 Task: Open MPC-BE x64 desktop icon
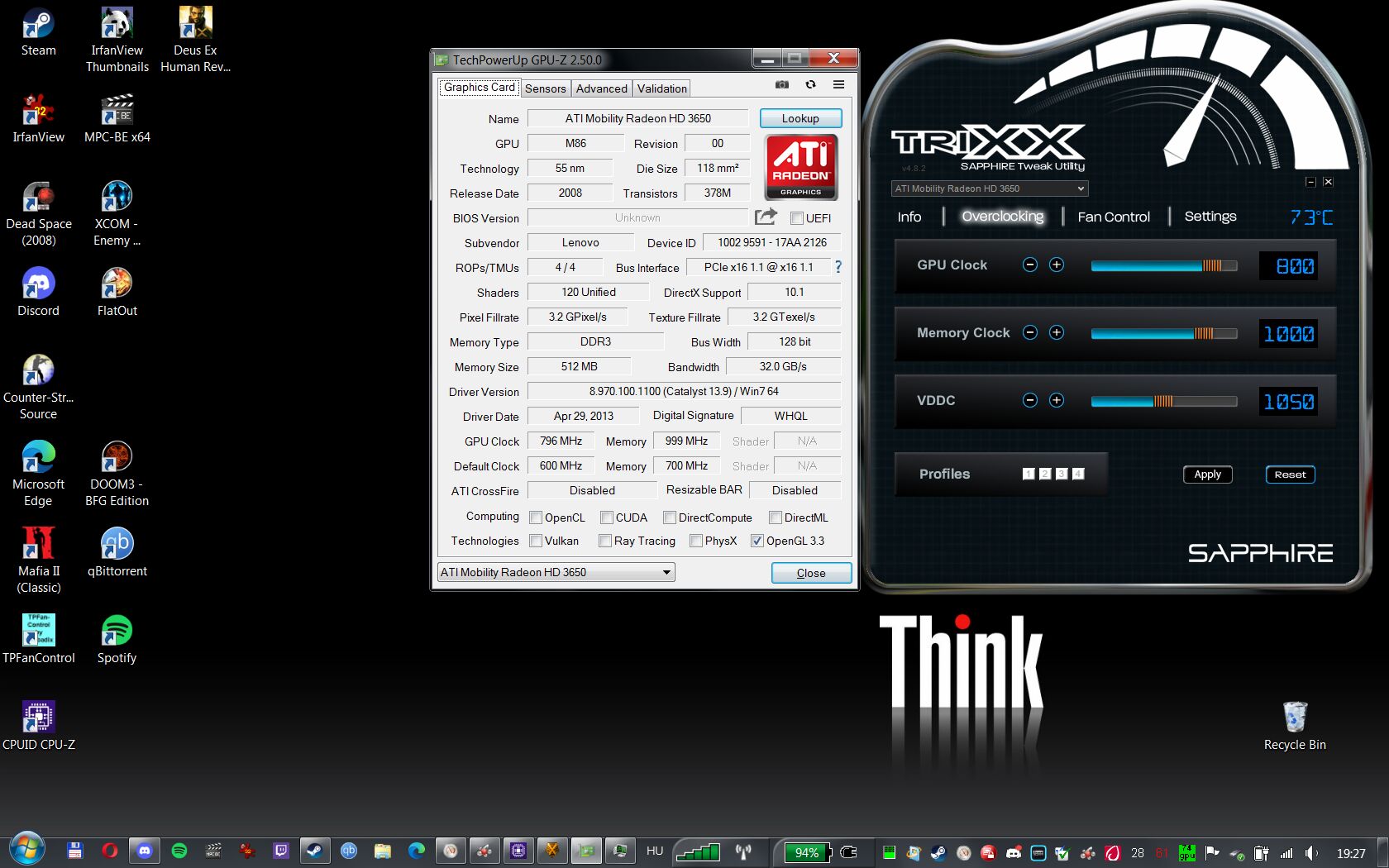pyautogui.click(x=117, y=119)
